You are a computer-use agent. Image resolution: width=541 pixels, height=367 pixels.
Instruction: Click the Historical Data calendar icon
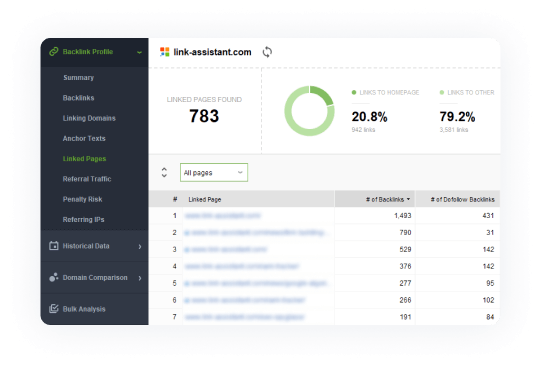click(x=54, y=246)
